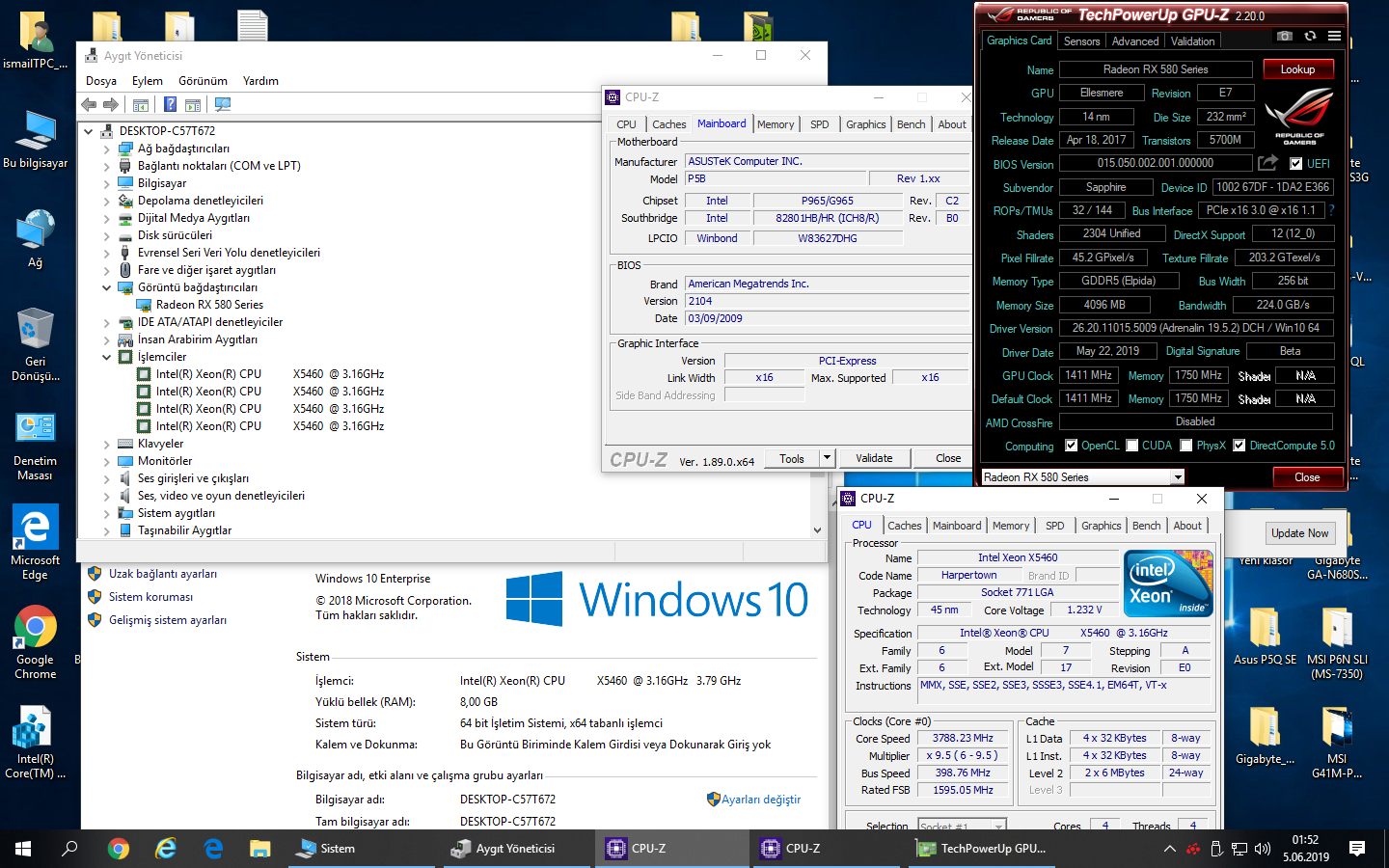Switch to the Sensors tab in GPU-Z
The width and height of the screenshot is (1389, 868).
pyautogui.click(x=1081, y=41)
